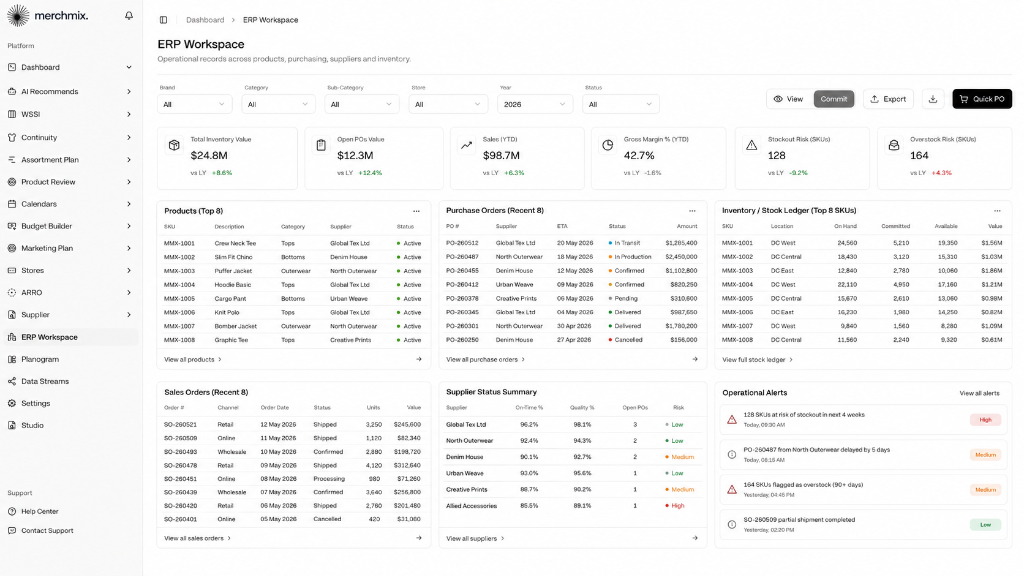The width and height of the screenshot is (1024, 576).
Task: Switch to Commit mode
Action: 833,99
